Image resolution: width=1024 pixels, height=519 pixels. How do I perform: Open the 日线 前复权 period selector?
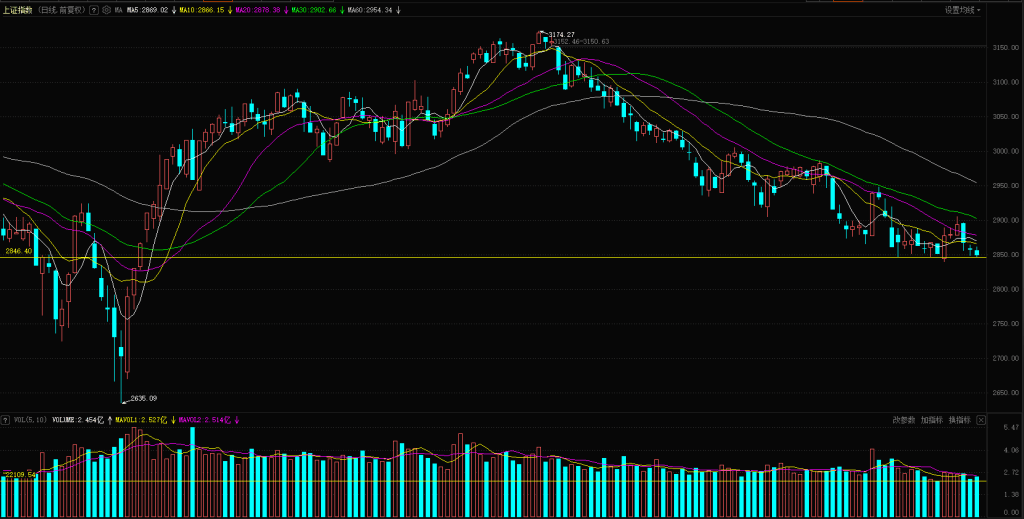pyautogui.click(x=62, y=10)
